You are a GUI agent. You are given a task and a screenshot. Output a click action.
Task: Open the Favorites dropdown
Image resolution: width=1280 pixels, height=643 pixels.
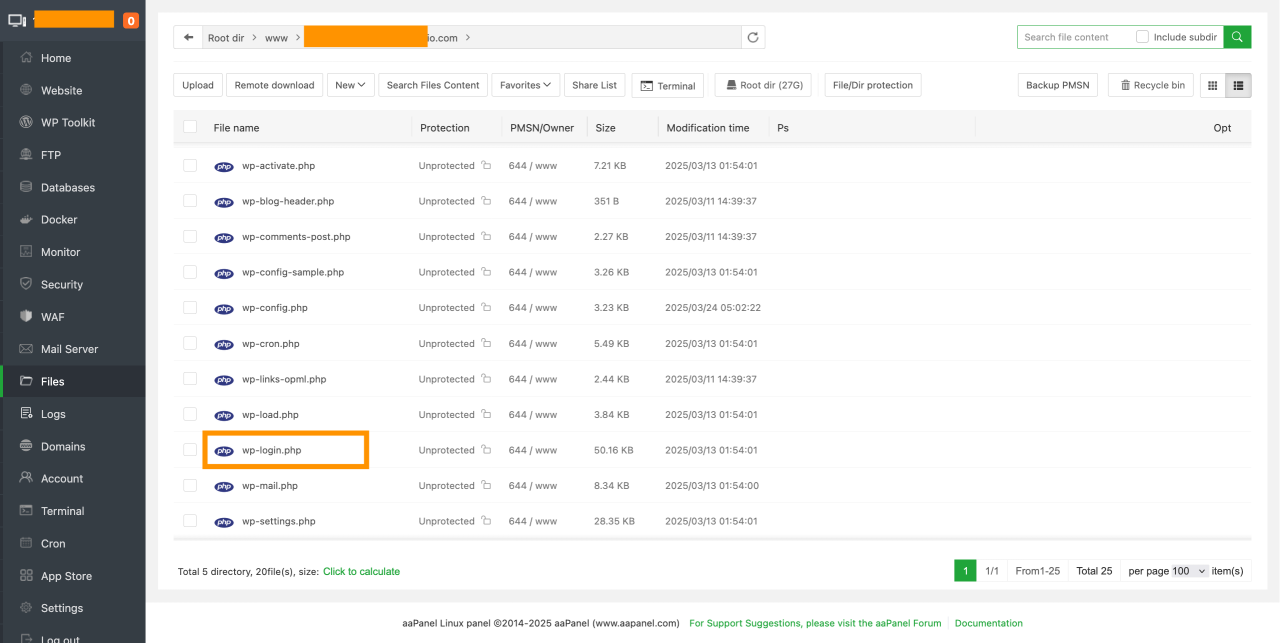(x=525, y=86)
